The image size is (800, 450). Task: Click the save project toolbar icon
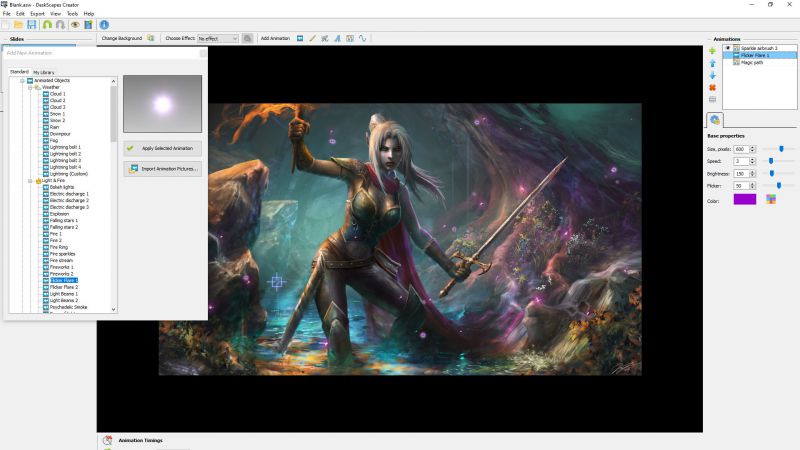(x=32, y=24)
